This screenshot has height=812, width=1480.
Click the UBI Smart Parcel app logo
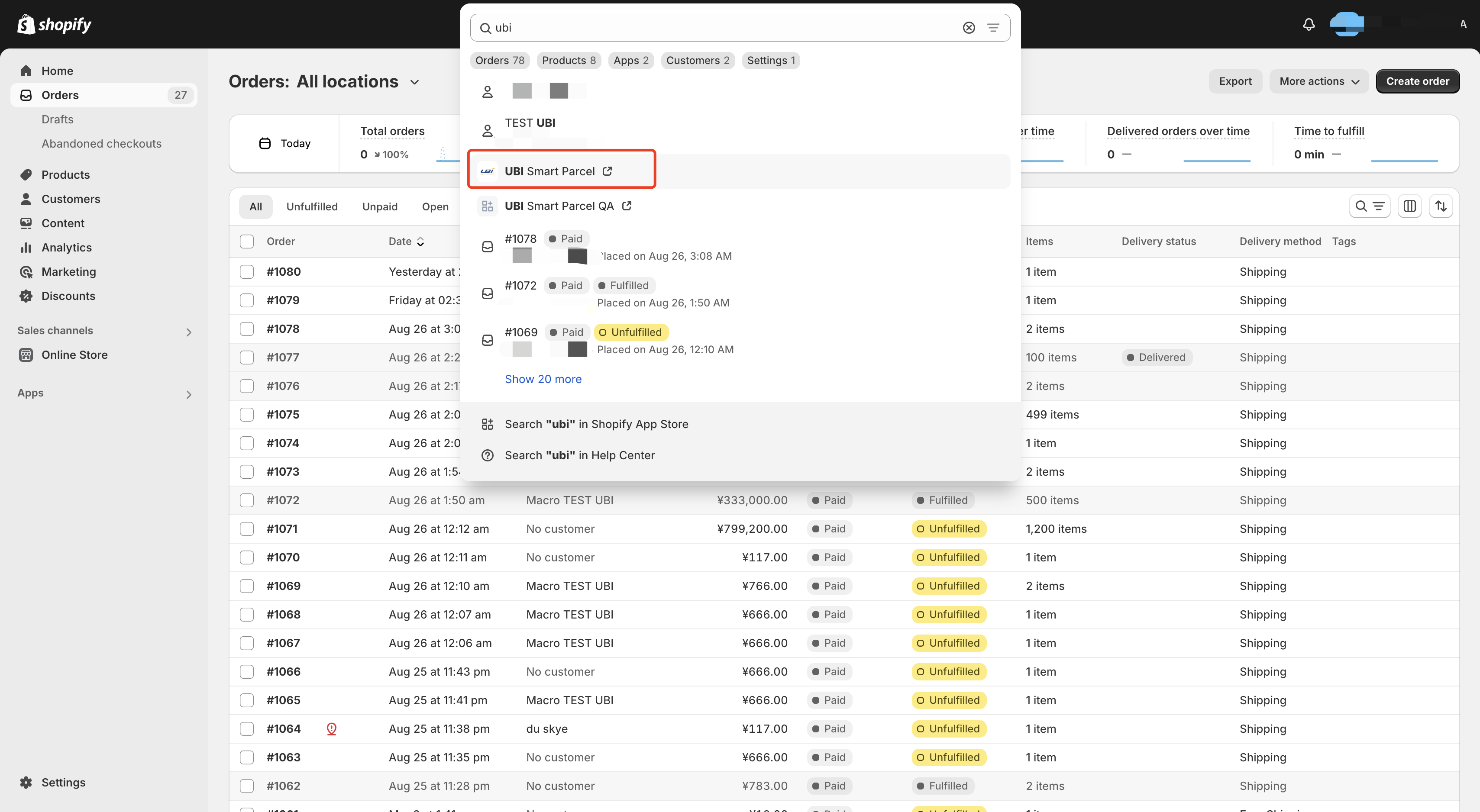(487, 171)
